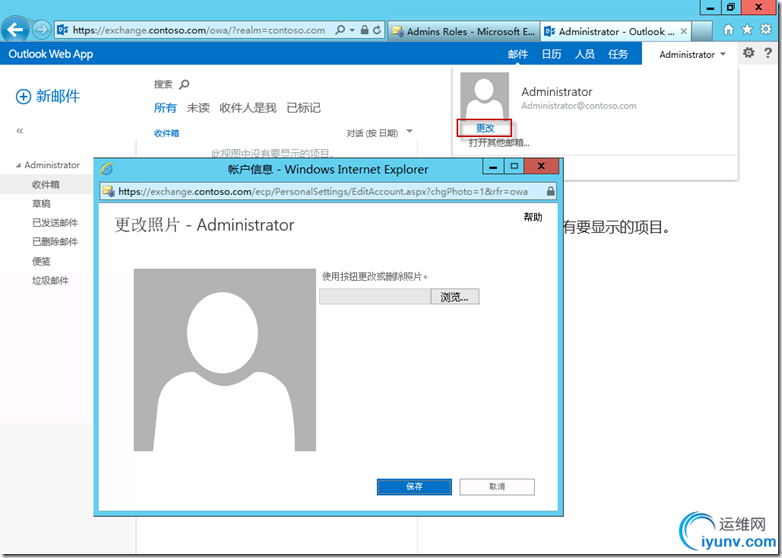Open the browser Home icon
Screen dimensions: 782x558
pyautogui.click(x=729, y=29)
